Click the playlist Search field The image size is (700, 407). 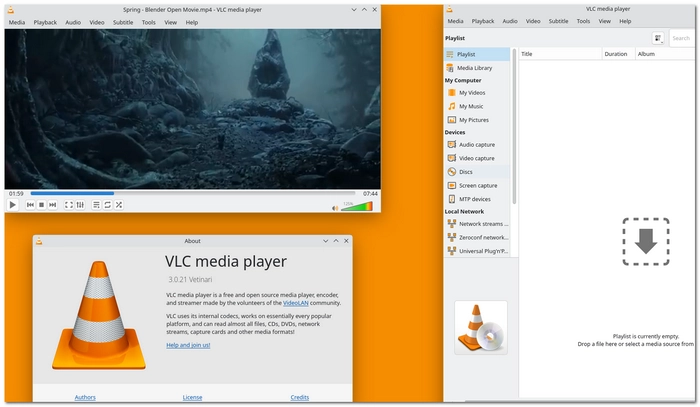click(x=681, y=38)
